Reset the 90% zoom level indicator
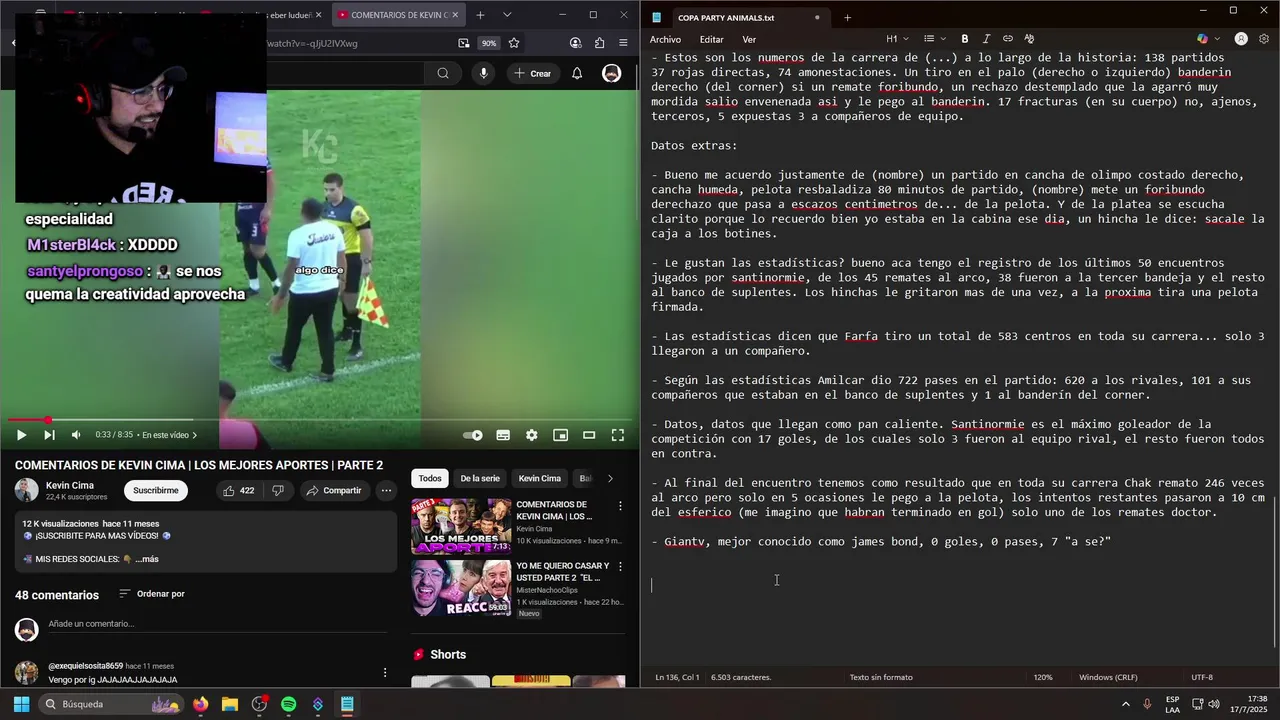 coord(488,43)
